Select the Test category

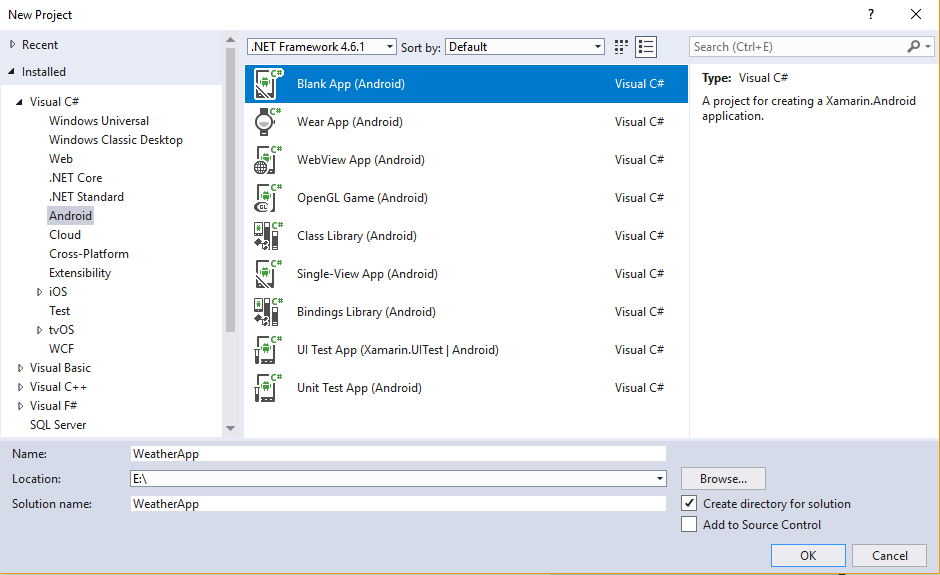(59, 311)
